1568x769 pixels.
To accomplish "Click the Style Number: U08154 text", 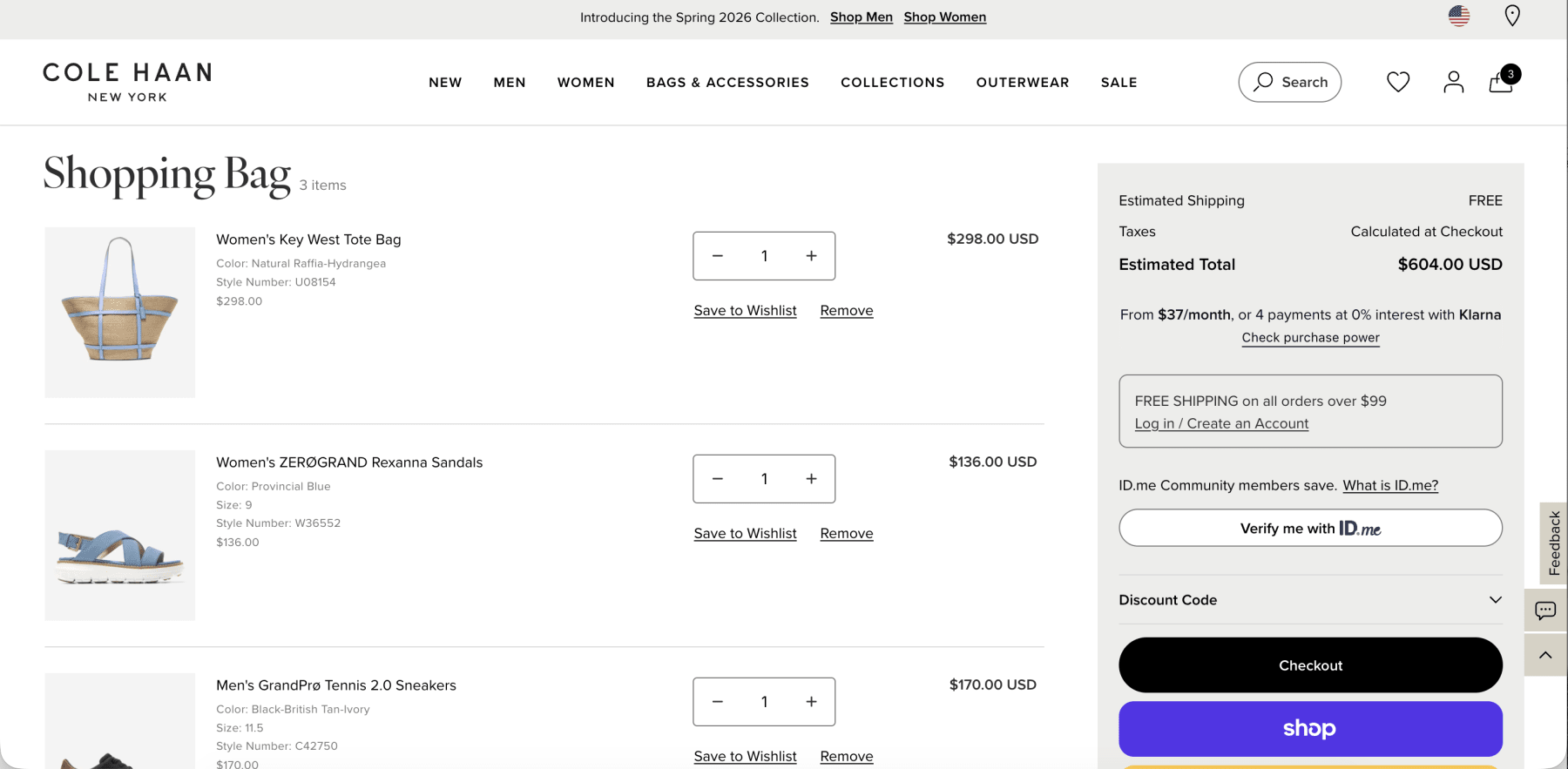I will point(276,282).
